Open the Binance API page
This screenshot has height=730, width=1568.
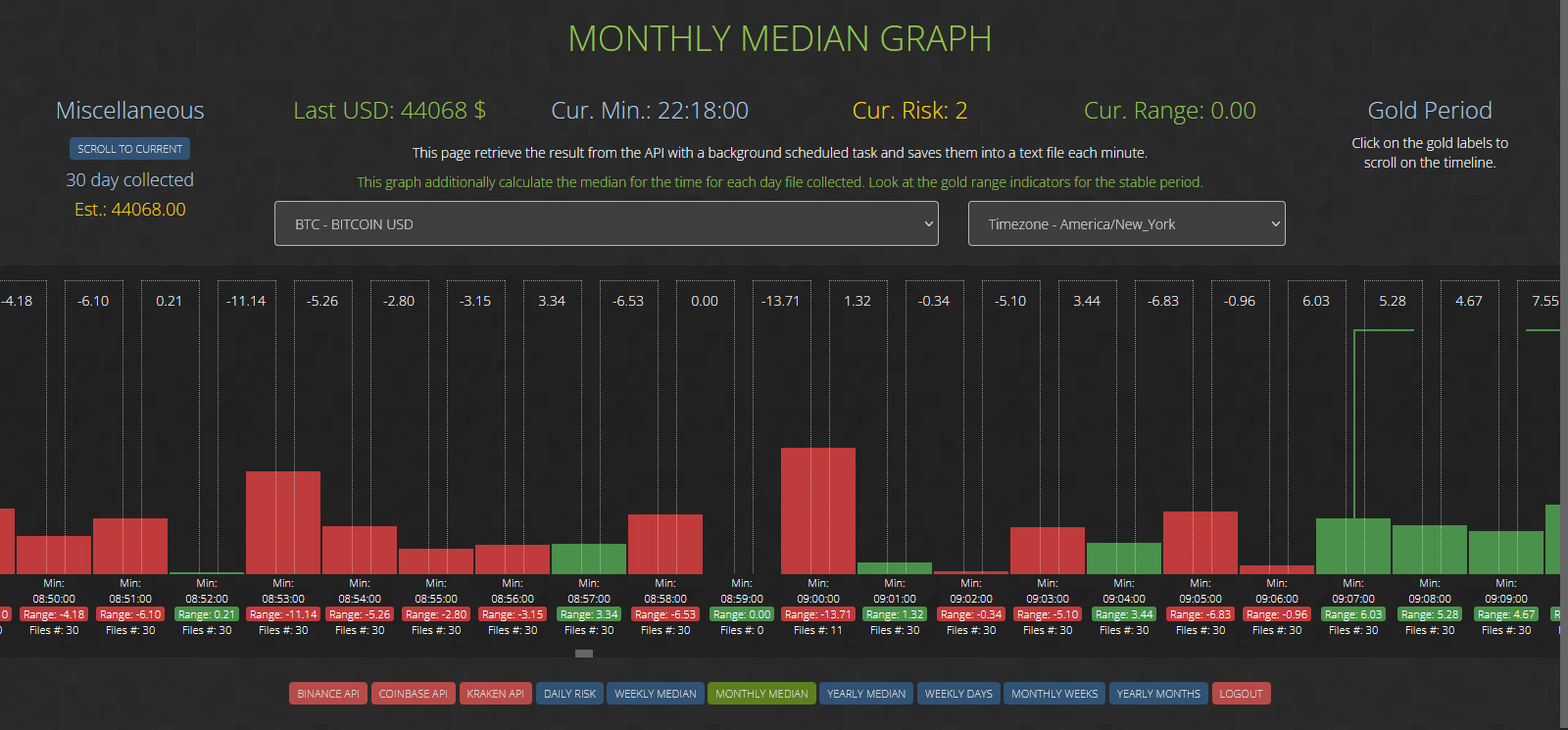click(x=327, y=694)
